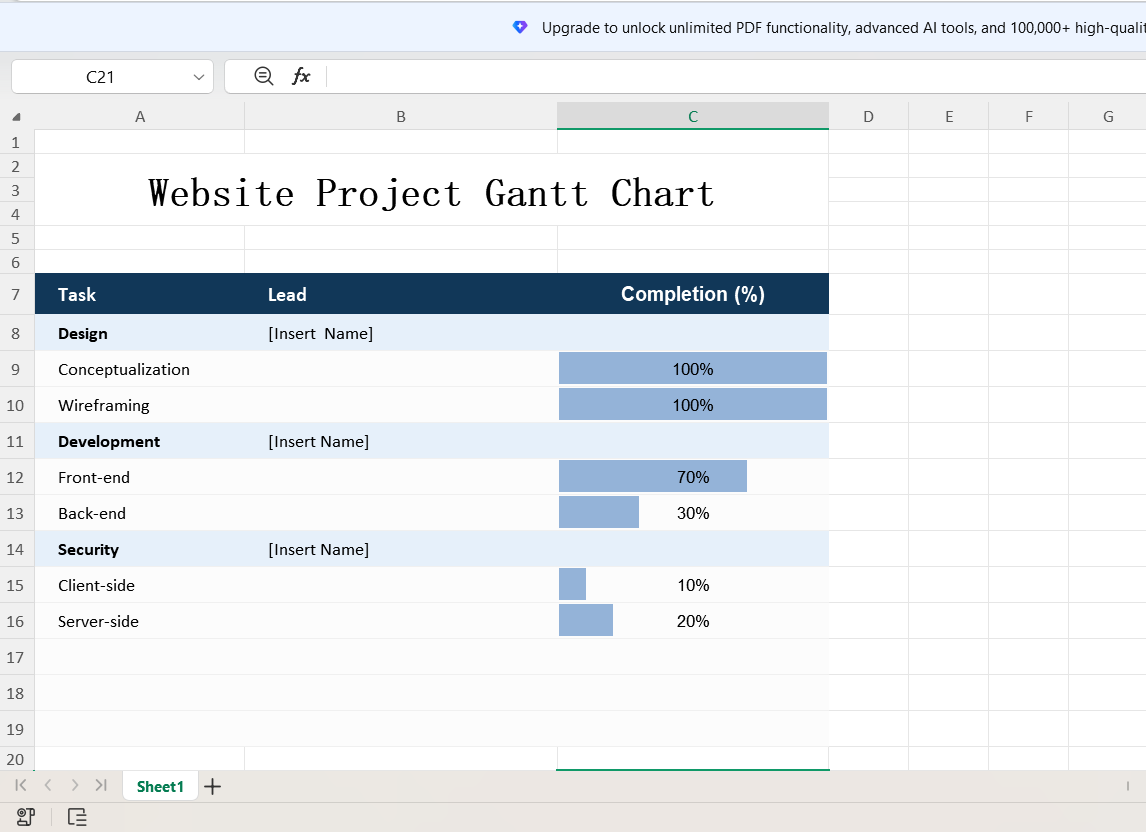
Task: Select the Back-end cell
Action: (x=140, y=513)
